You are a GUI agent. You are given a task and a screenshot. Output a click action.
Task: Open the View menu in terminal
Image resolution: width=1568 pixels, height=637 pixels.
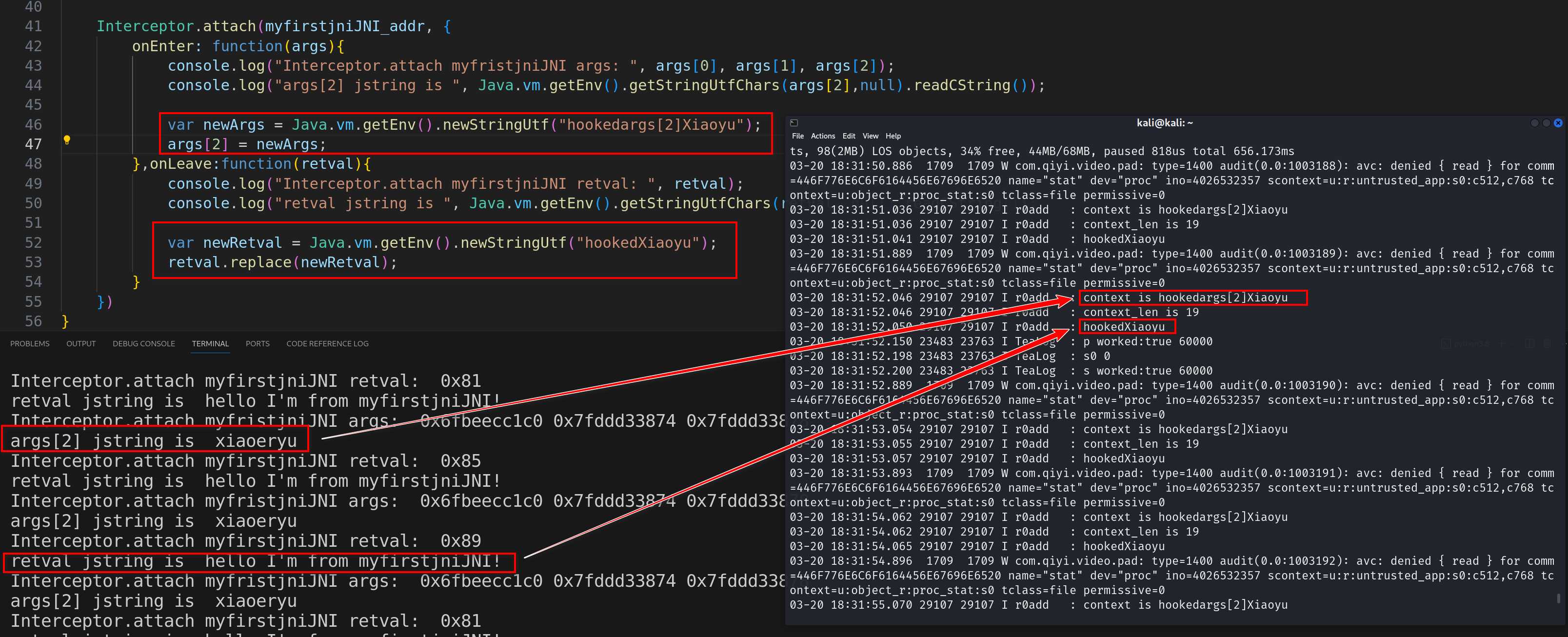point(871,136)
